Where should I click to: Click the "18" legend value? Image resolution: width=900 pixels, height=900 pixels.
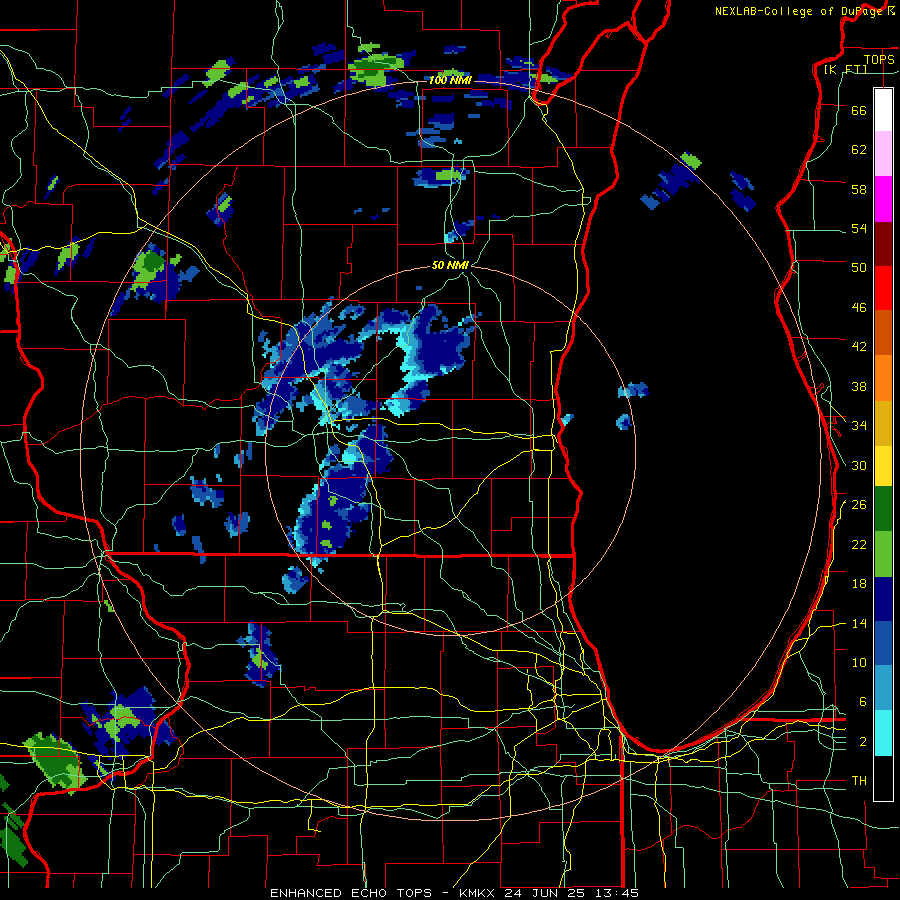[859, 584]
